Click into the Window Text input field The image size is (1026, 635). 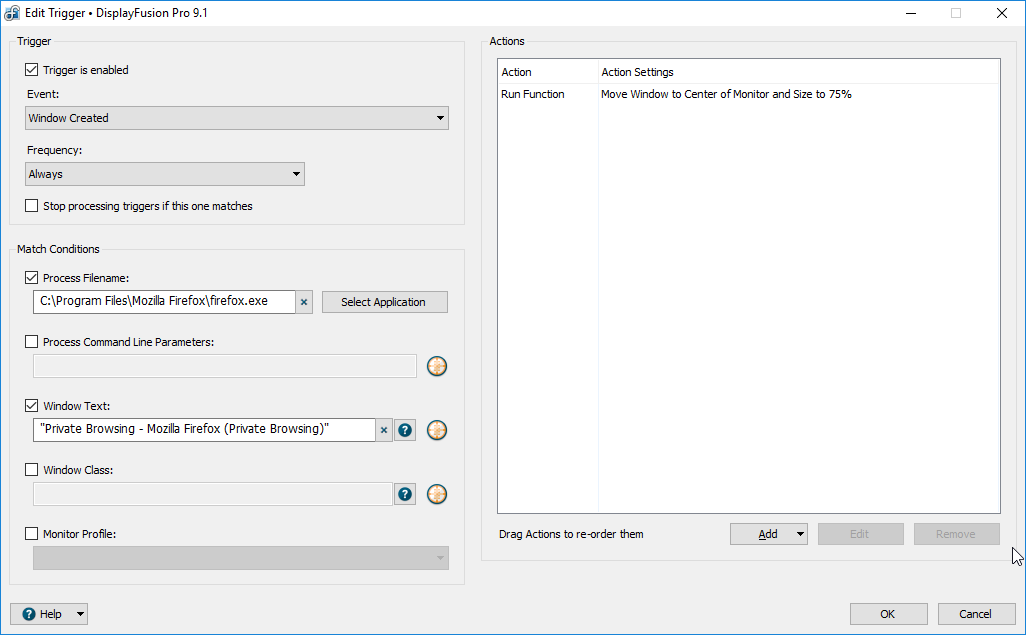[204, 430]
